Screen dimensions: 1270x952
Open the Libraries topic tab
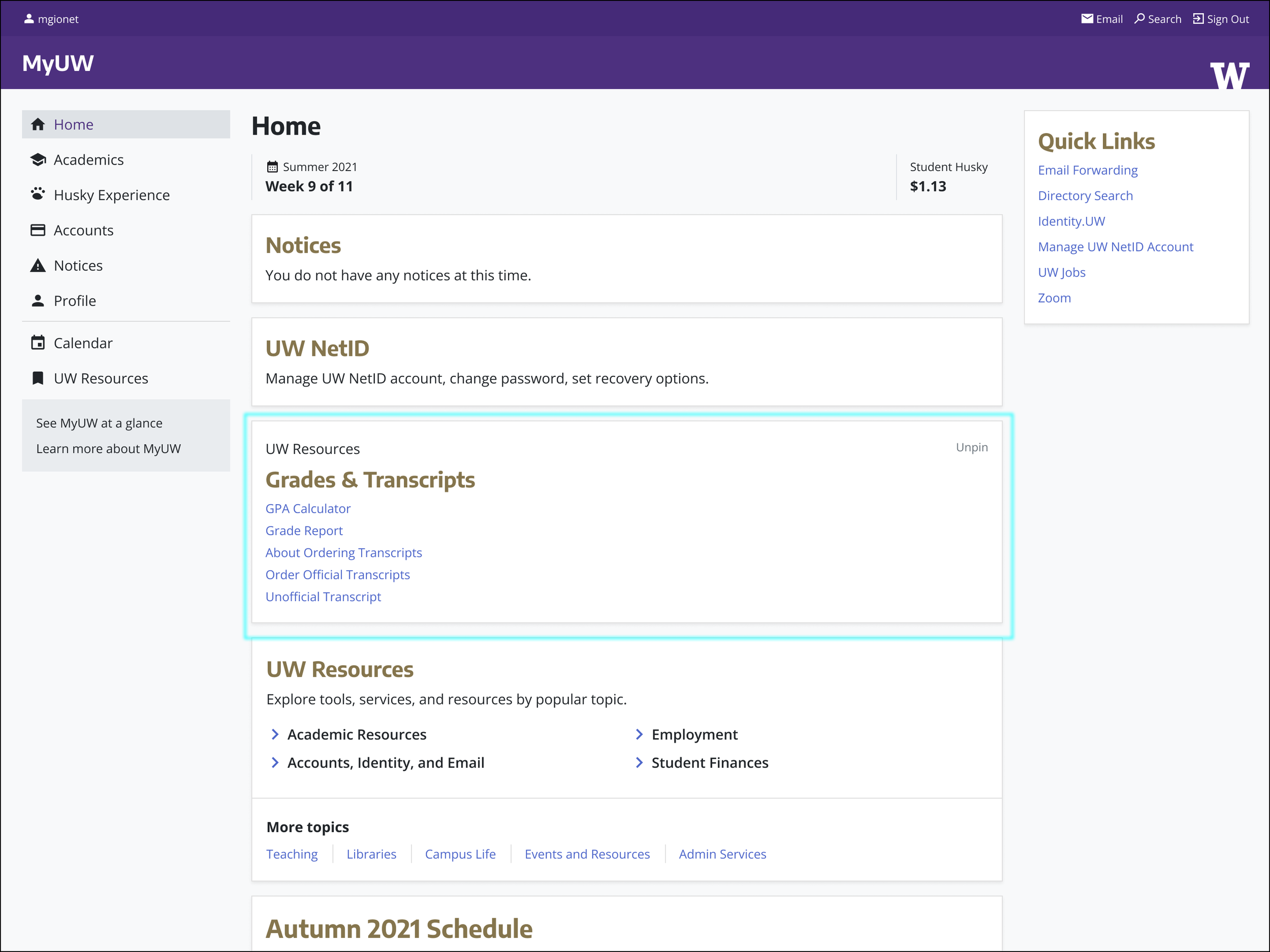[x=371, y=854]
